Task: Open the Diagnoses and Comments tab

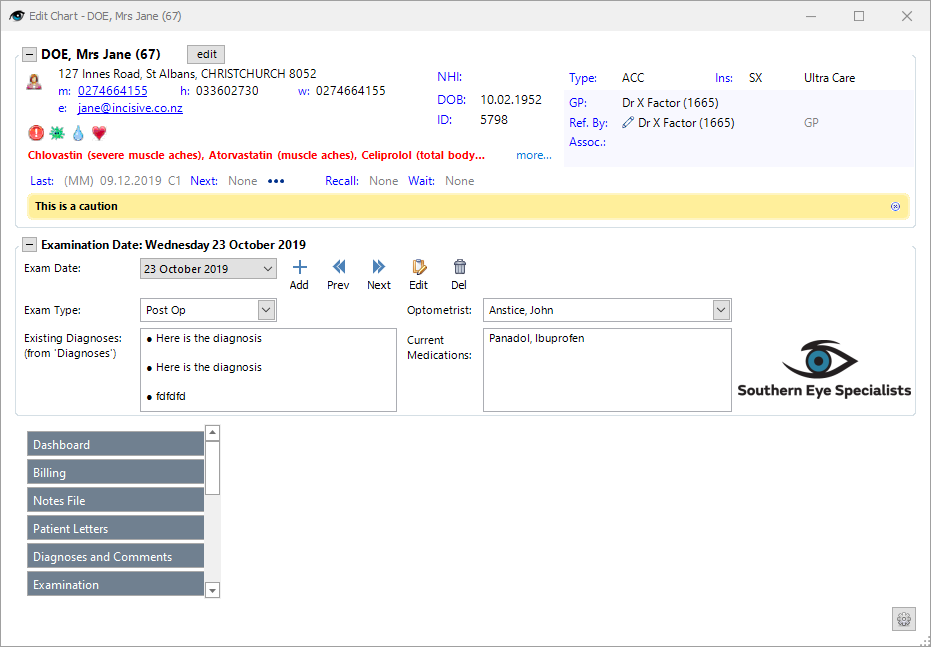Action: click(x=115, y=557)
